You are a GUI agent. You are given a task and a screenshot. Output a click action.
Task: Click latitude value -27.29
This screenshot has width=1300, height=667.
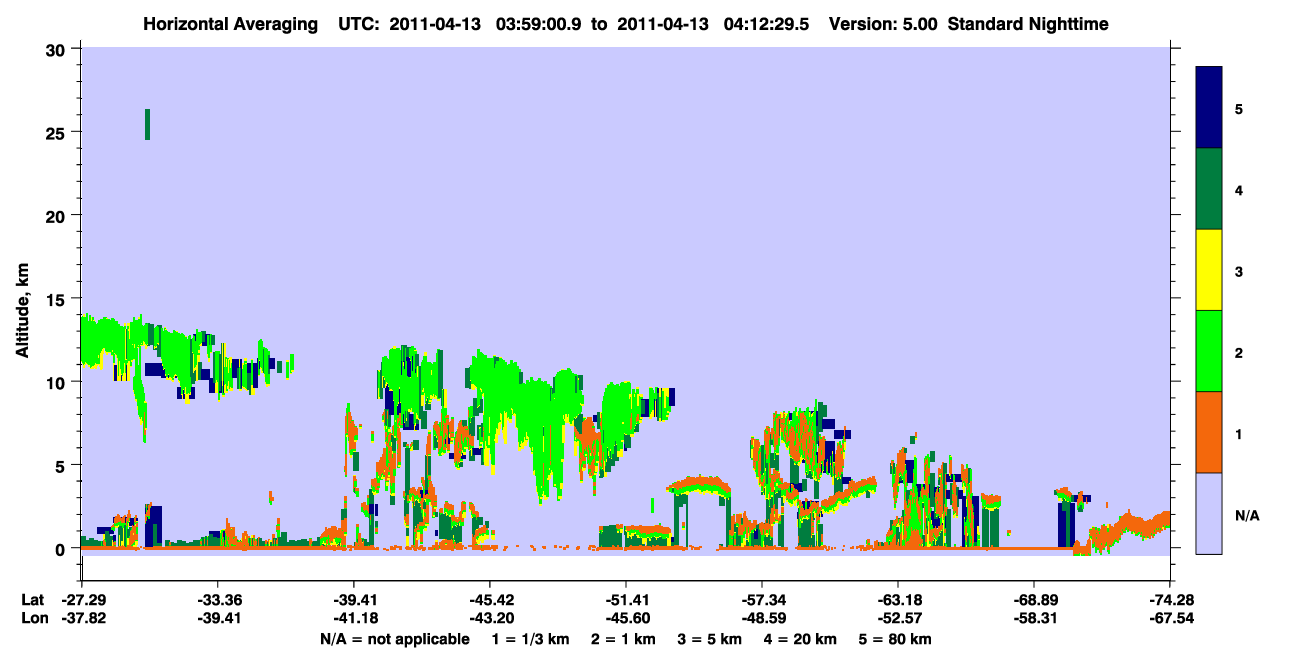click(x=81, y=600)
